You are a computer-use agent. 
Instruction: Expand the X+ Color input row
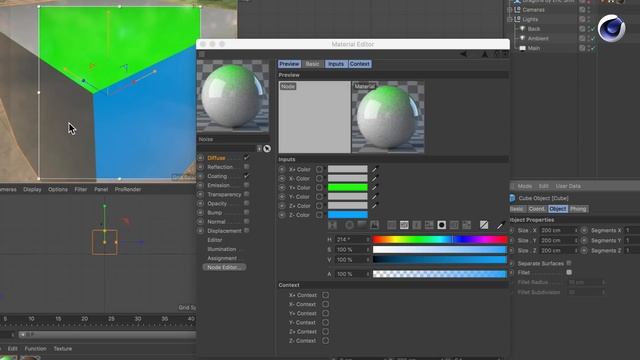(x=282, y=169)
